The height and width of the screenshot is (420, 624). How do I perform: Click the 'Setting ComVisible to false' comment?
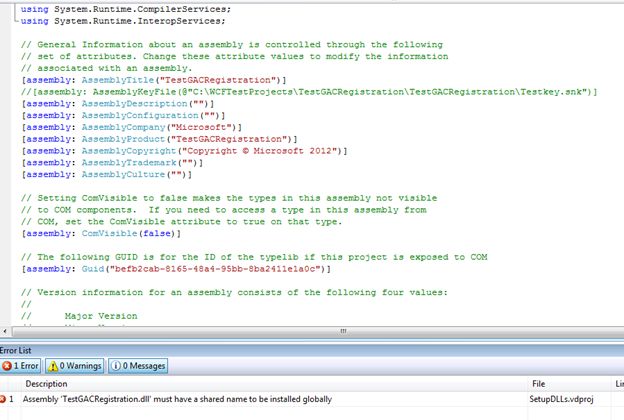(229, 198)
